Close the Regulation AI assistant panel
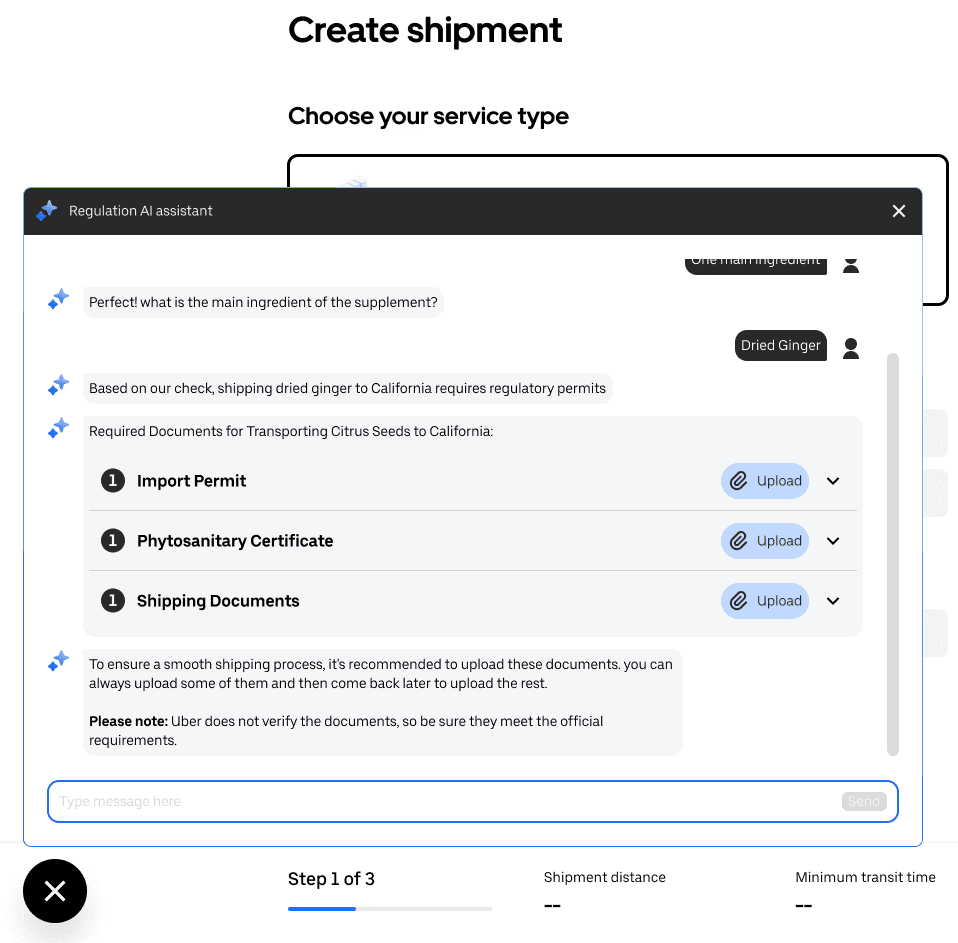The image size is (958, 943). pyautogui.click(x=898, y=211)
